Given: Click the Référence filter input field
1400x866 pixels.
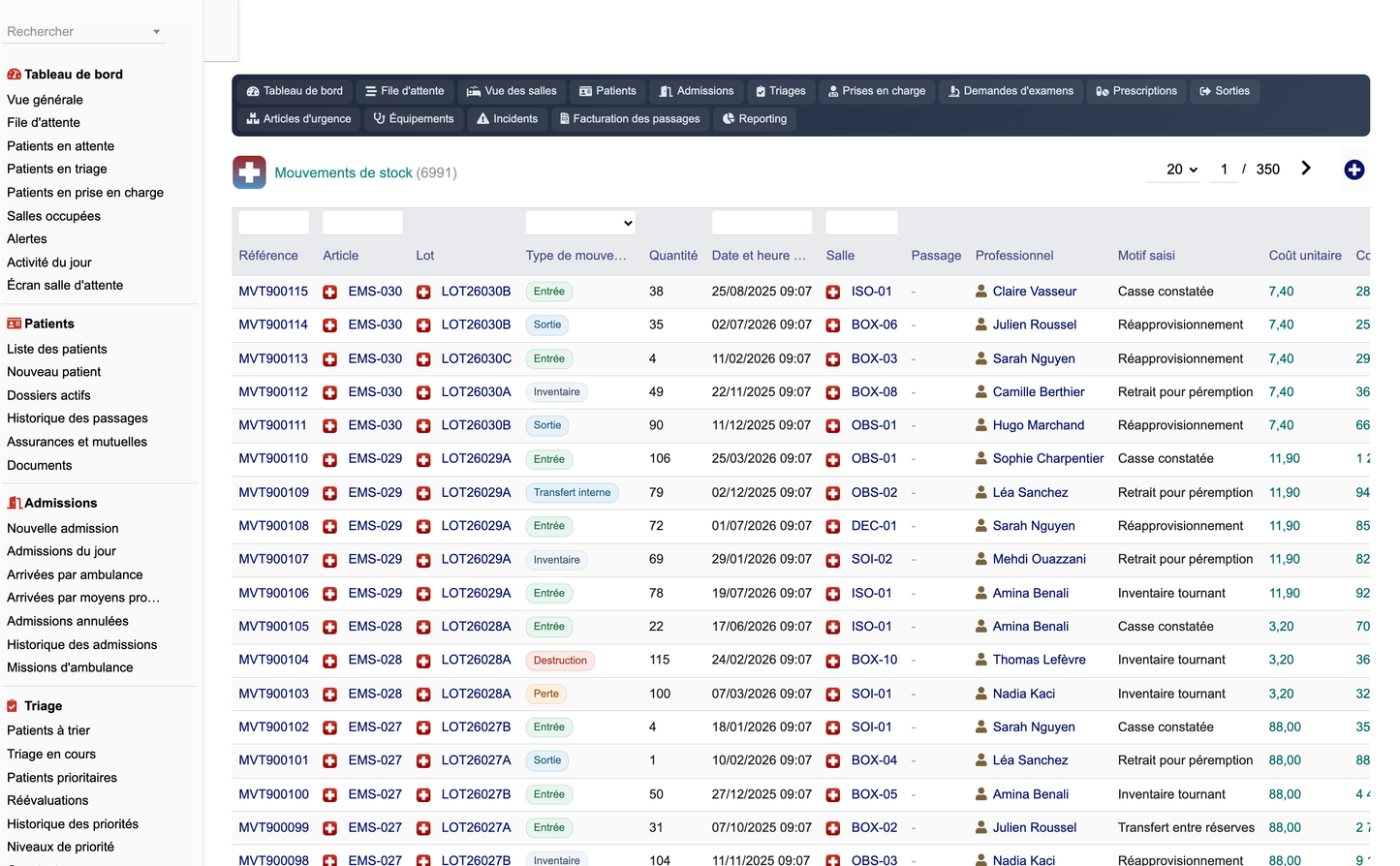Looking at the screenshot, I should (274, 223).
